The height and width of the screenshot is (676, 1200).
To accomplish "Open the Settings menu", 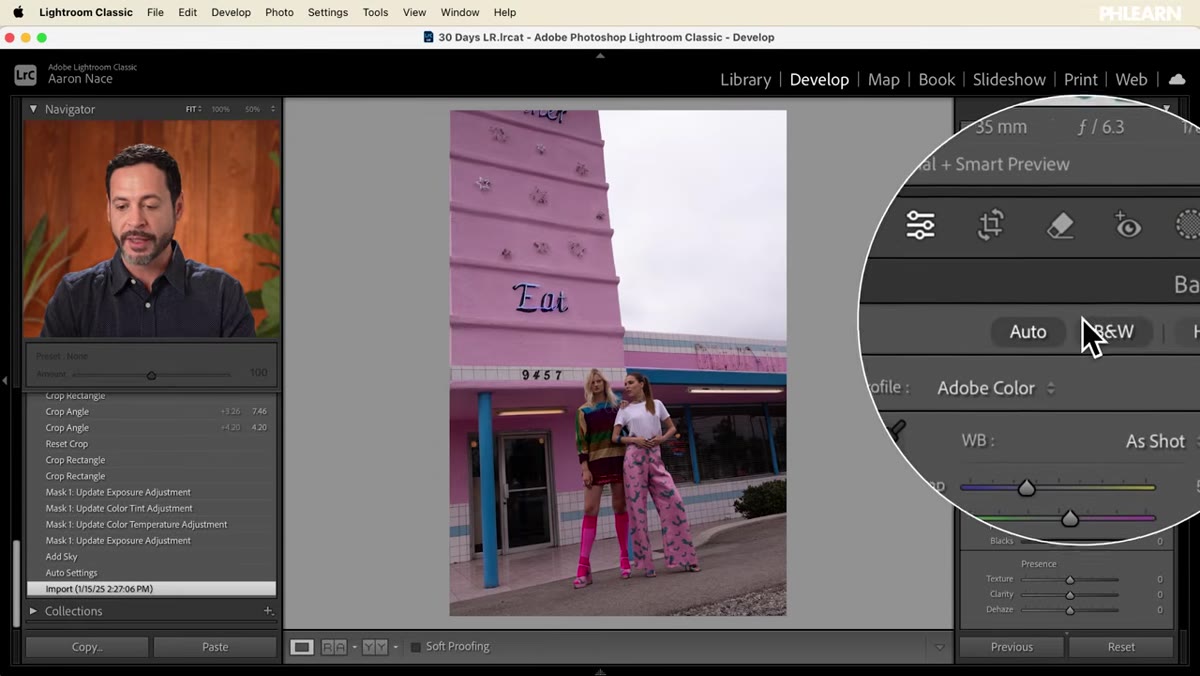I will (x=328, y=12).
